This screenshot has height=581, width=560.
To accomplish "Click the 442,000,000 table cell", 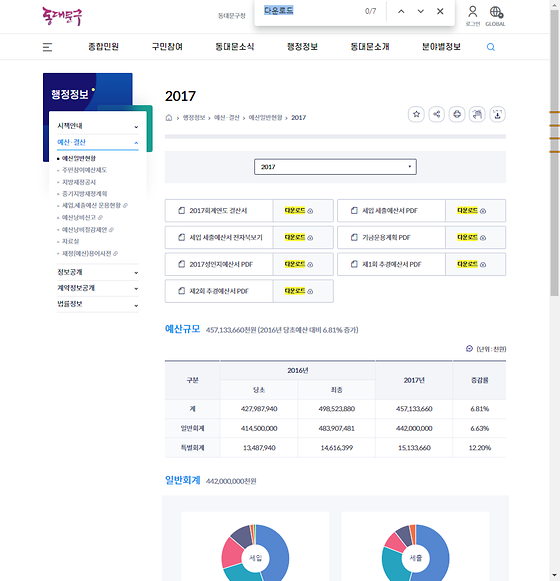I will pyautogui.click(x=414, y=428).
